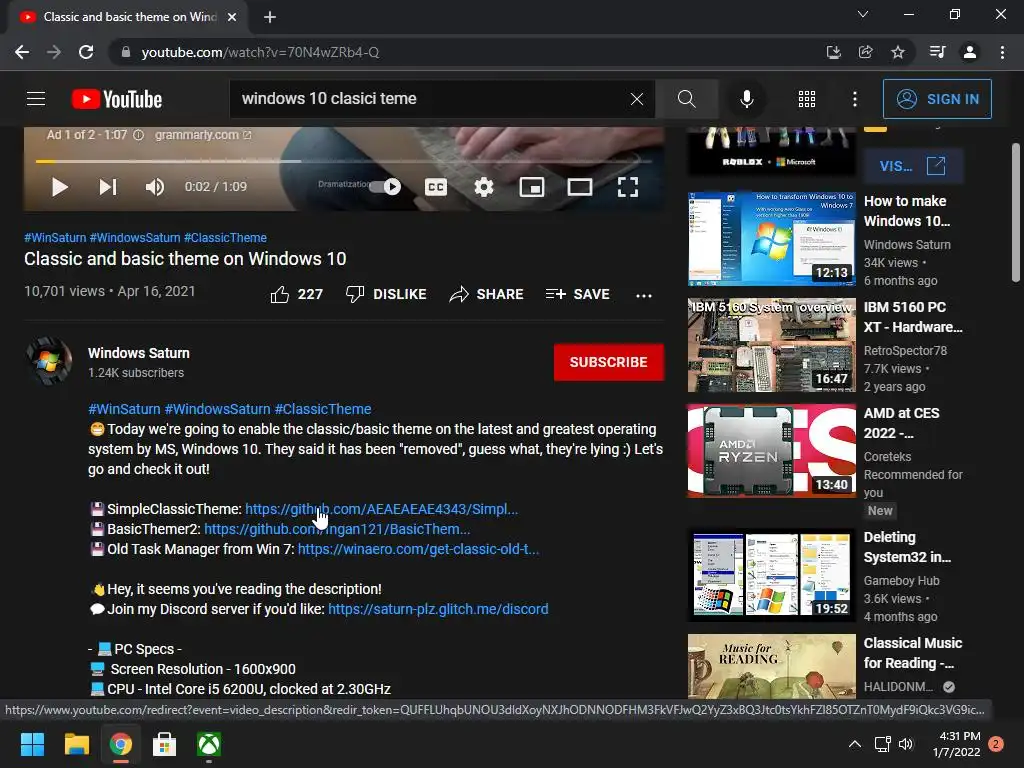Click the VIS... visit advertiser button

pyautogui.click(x=912, y=166)
